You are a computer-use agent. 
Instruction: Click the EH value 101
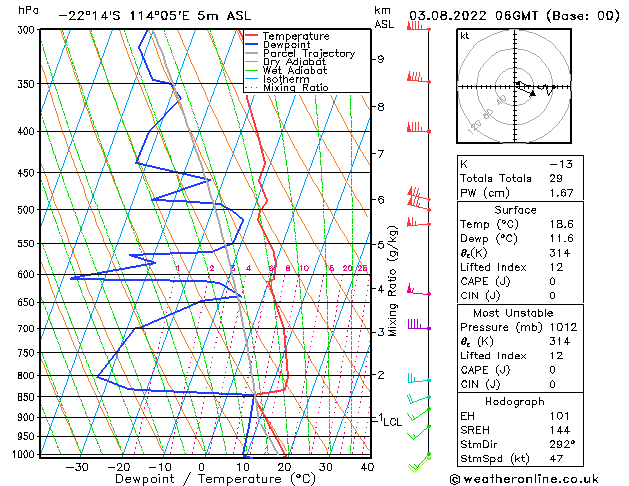click(x=560, y=416)
